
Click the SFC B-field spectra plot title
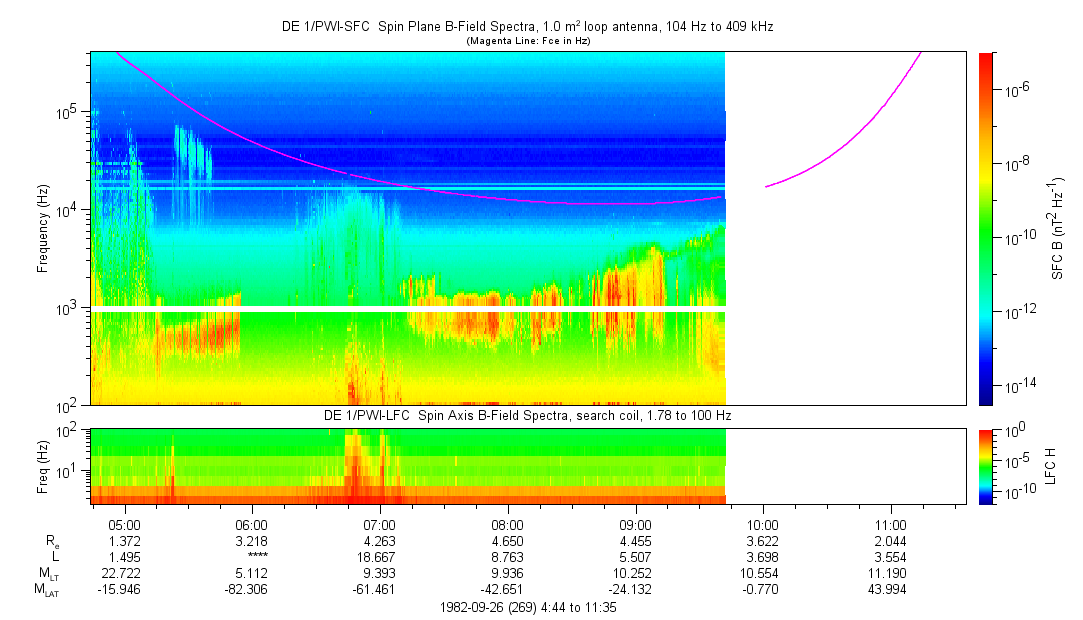pyautogui.click(x=527, y=27)
